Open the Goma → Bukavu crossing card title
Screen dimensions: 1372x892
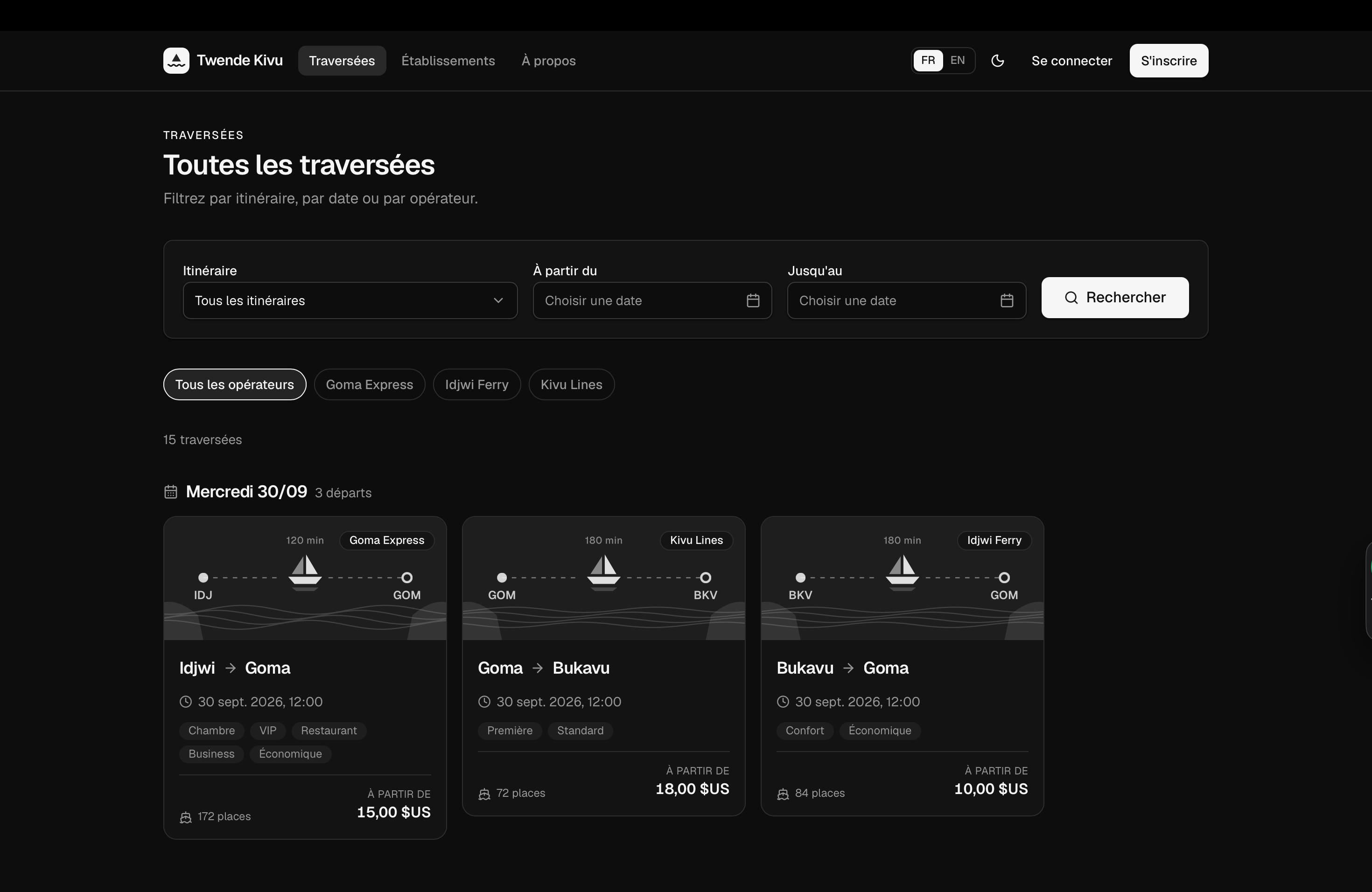tap(544, 668)
